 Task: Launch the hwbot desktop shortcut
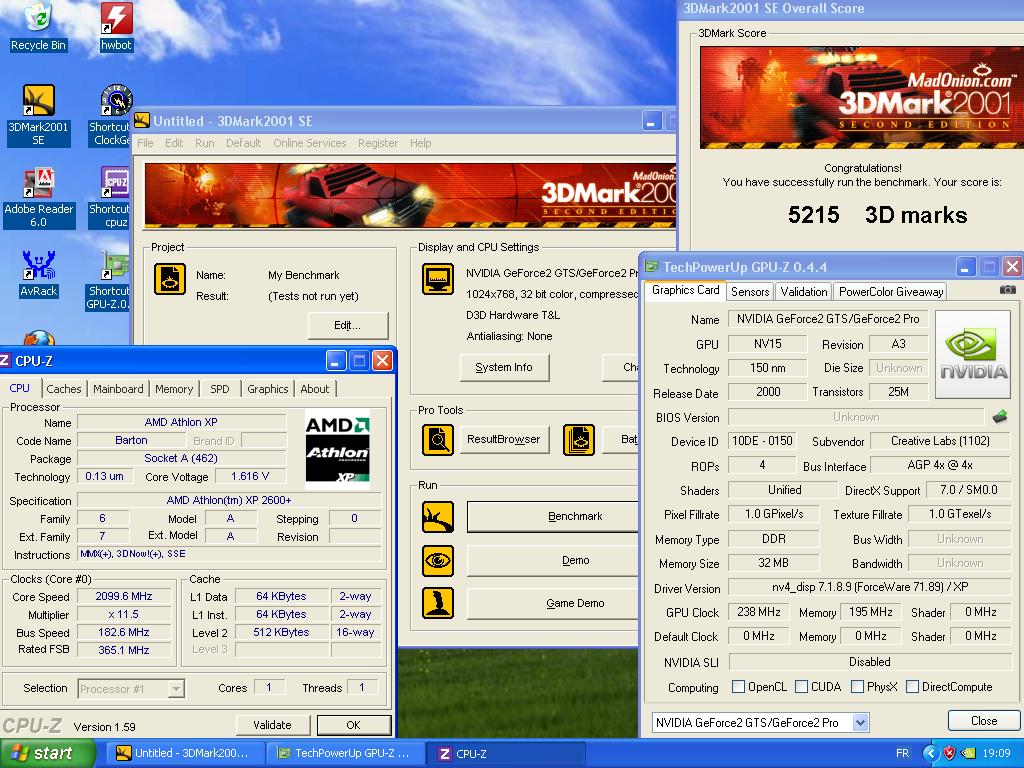tap(116, 26)
